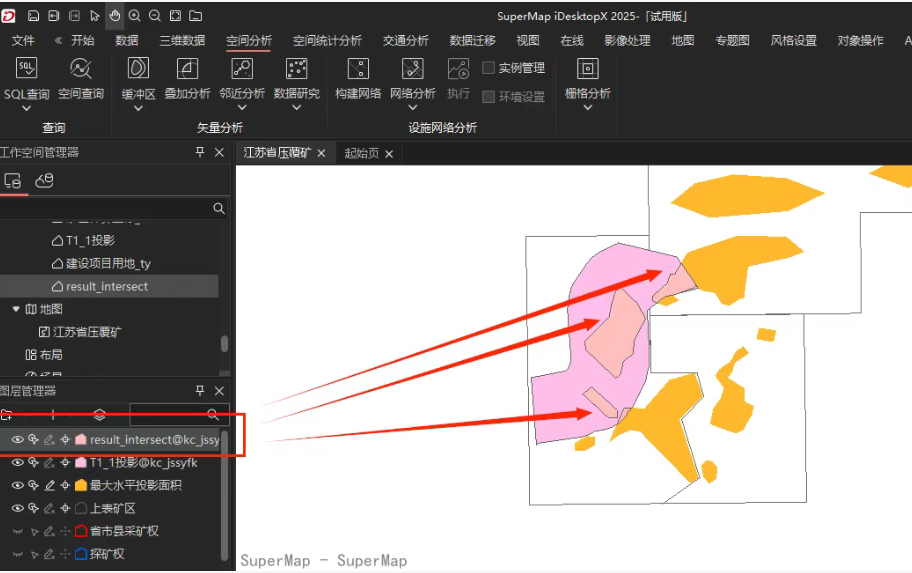
Task: Expand the 网络分析 dropdown arrow
Action: click(x=412, y=108)
